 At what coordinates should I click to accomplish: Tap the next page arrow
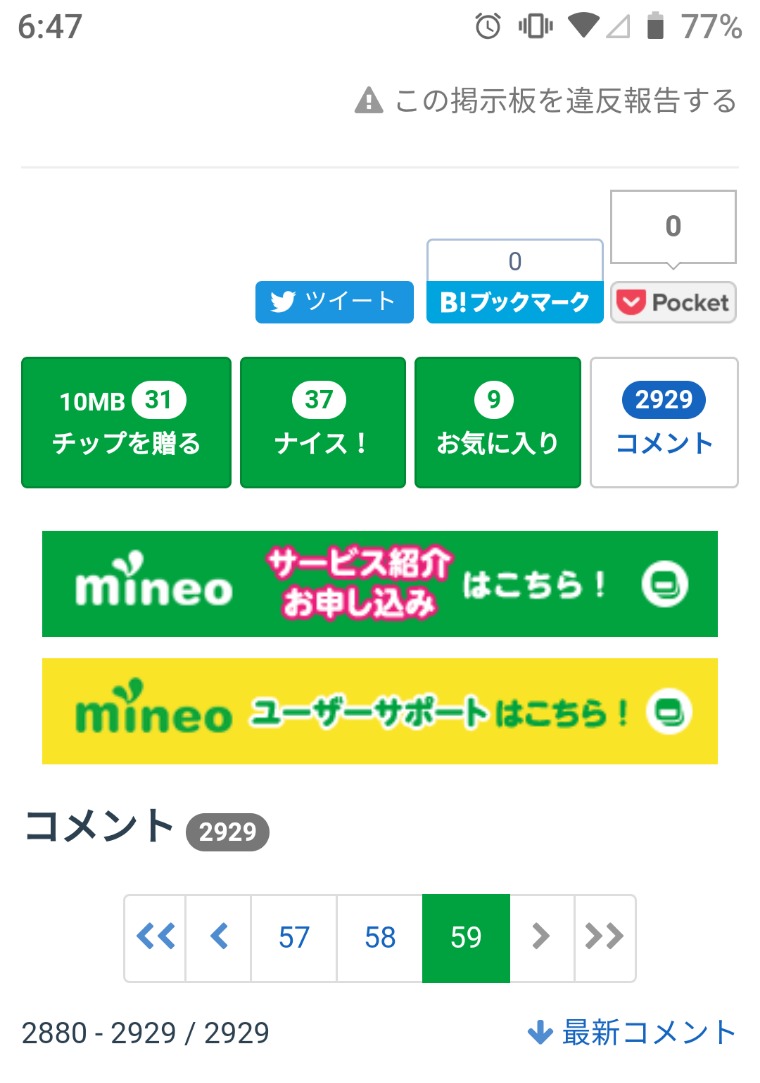click(x=541, y=938)
